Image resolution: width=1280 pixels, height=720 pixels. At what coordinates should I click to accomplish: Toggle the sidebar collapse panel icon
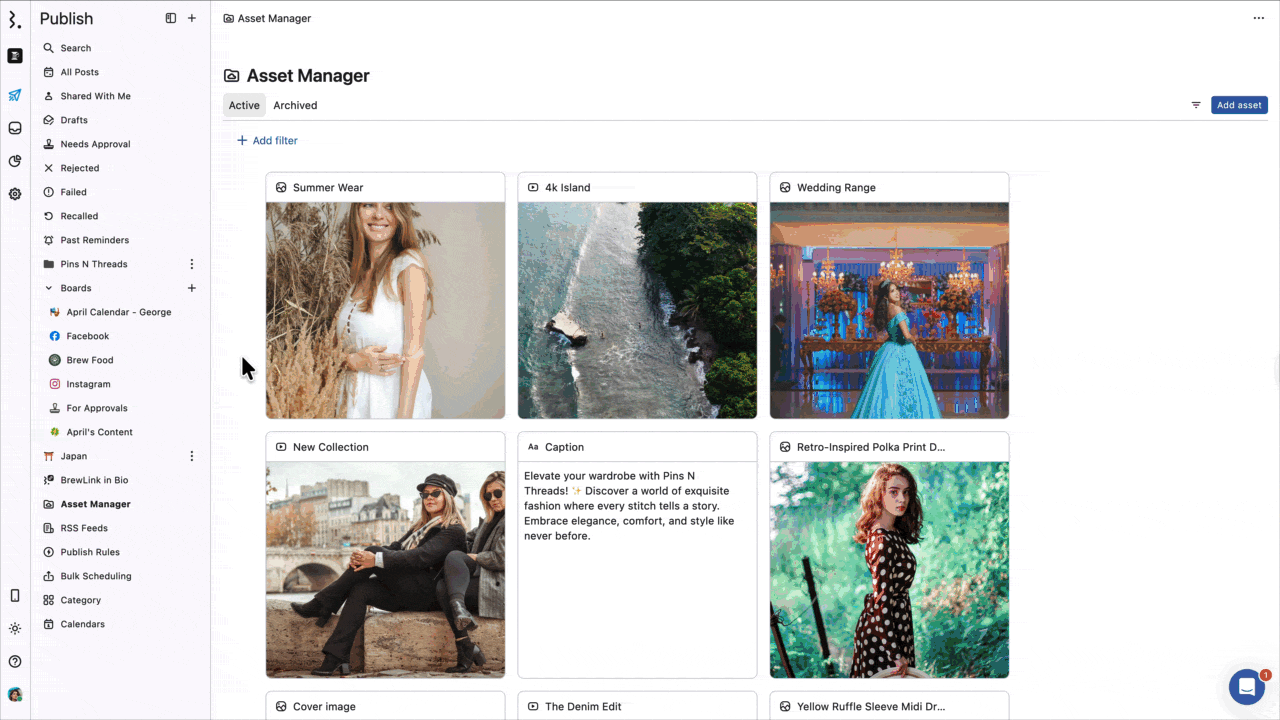coord(171,18)
